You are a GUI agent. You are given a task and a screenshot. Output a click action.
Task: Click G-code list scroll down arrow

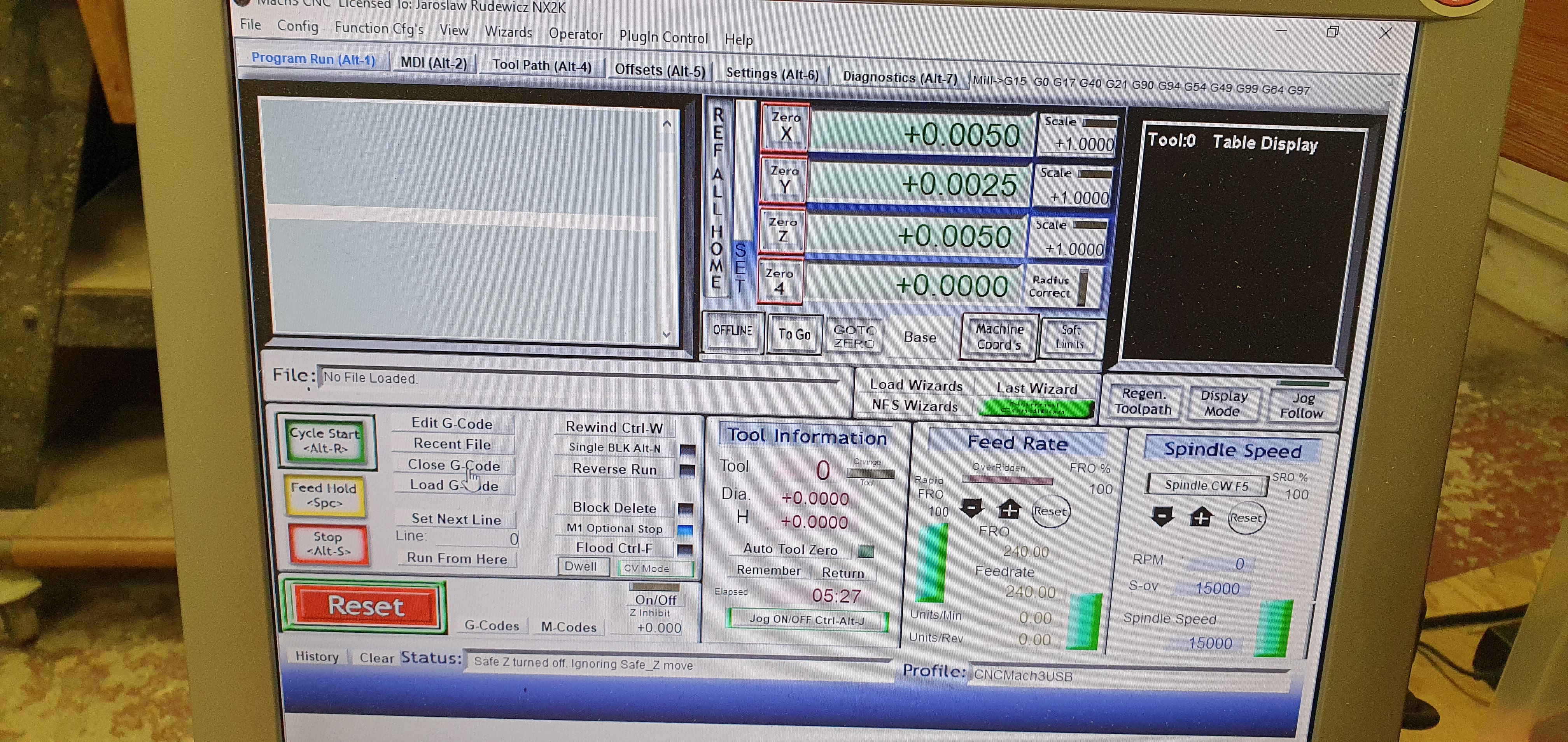(666, 334)
